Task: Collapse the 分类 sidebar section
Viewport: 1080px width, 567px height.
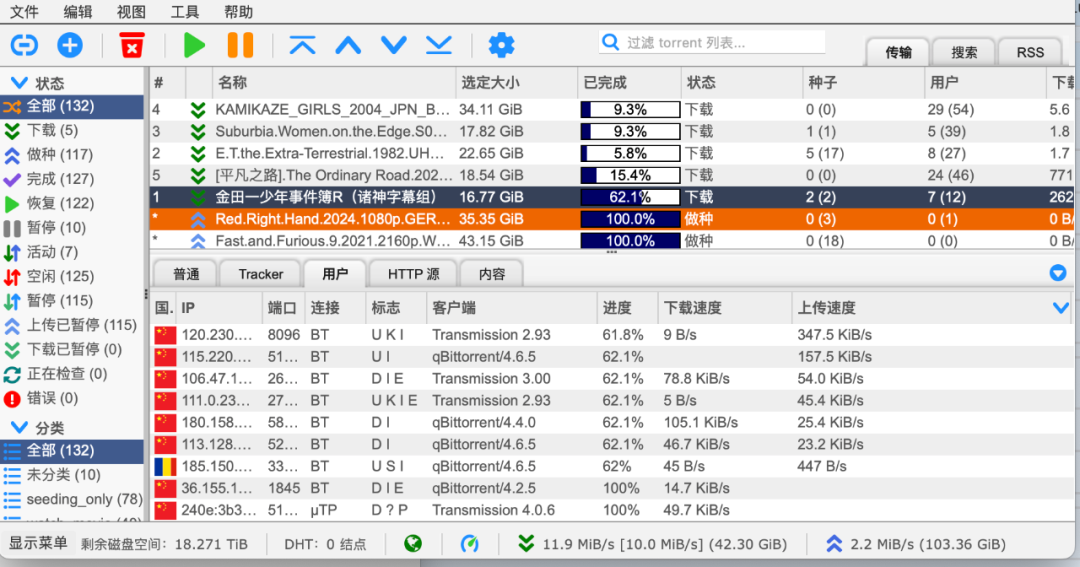Action: pos(19,428)
